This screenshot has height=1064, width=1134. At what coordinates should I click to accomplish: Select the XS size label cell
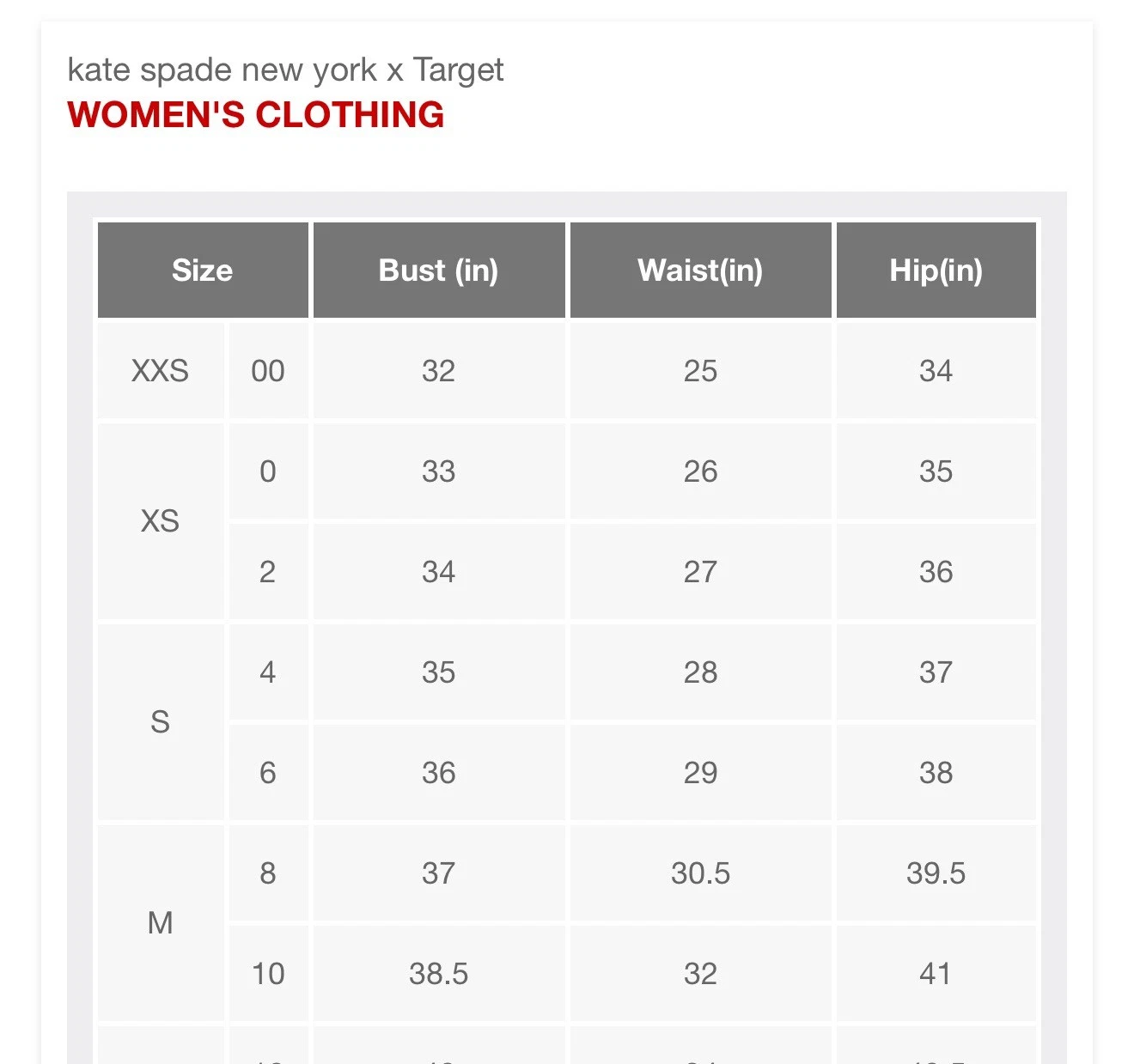click(x=160, y=521)
